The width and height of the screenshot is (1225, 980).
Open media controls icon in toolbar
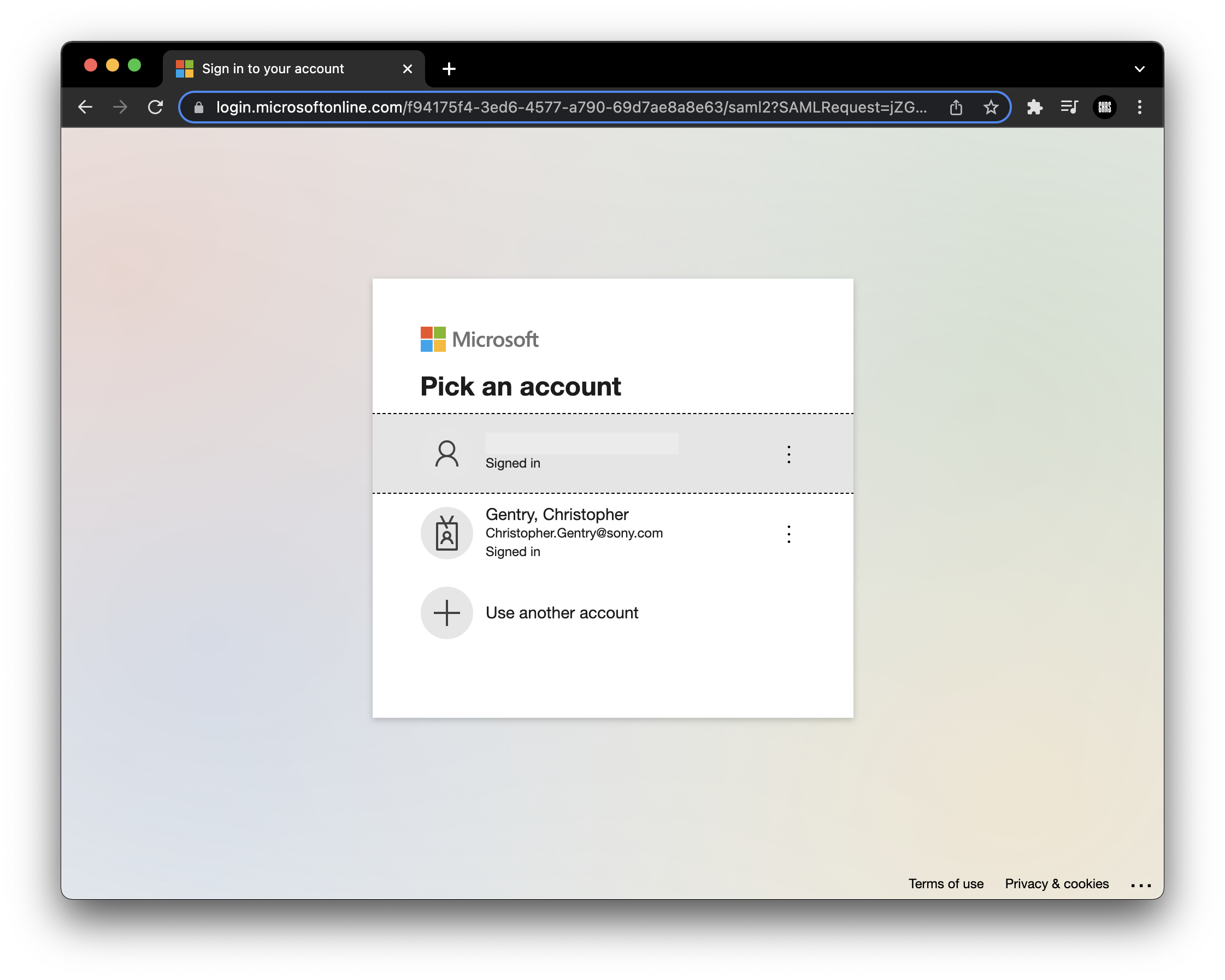click(x=1069, y=107)
